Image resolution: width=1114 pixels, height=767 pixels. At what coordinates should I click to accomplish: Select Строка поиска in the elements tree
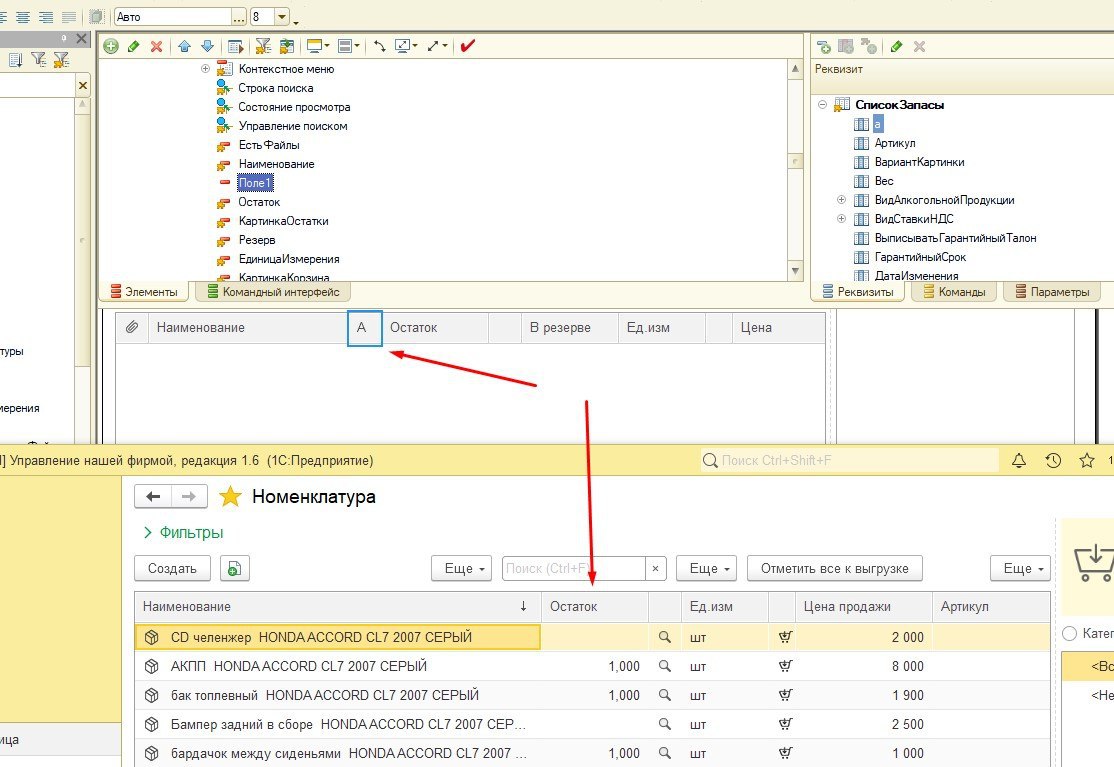point(276,88)
